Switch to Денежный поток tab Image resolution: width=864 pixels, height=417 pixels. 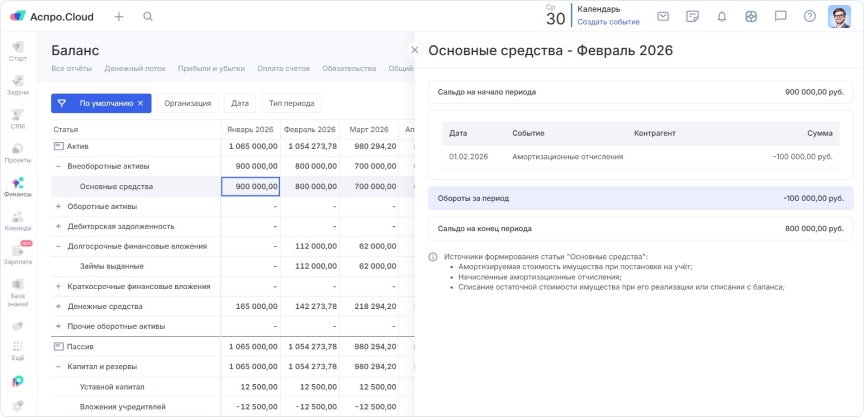coord(135,68)
